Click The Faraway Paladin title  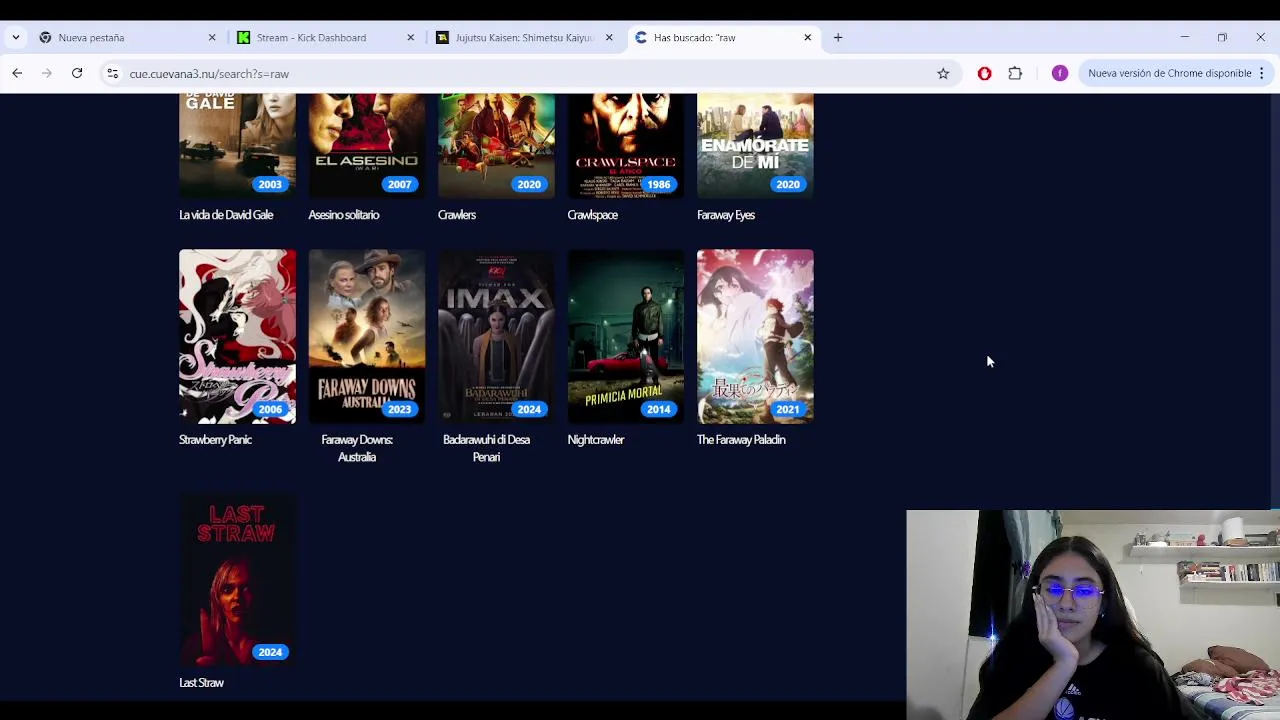click(x=741, y=440)
